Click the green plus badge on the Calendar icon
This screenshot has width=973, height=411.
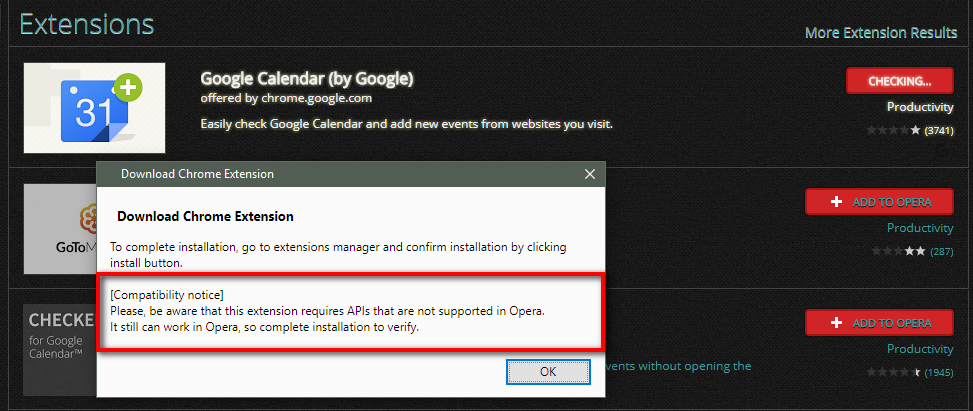127,89
